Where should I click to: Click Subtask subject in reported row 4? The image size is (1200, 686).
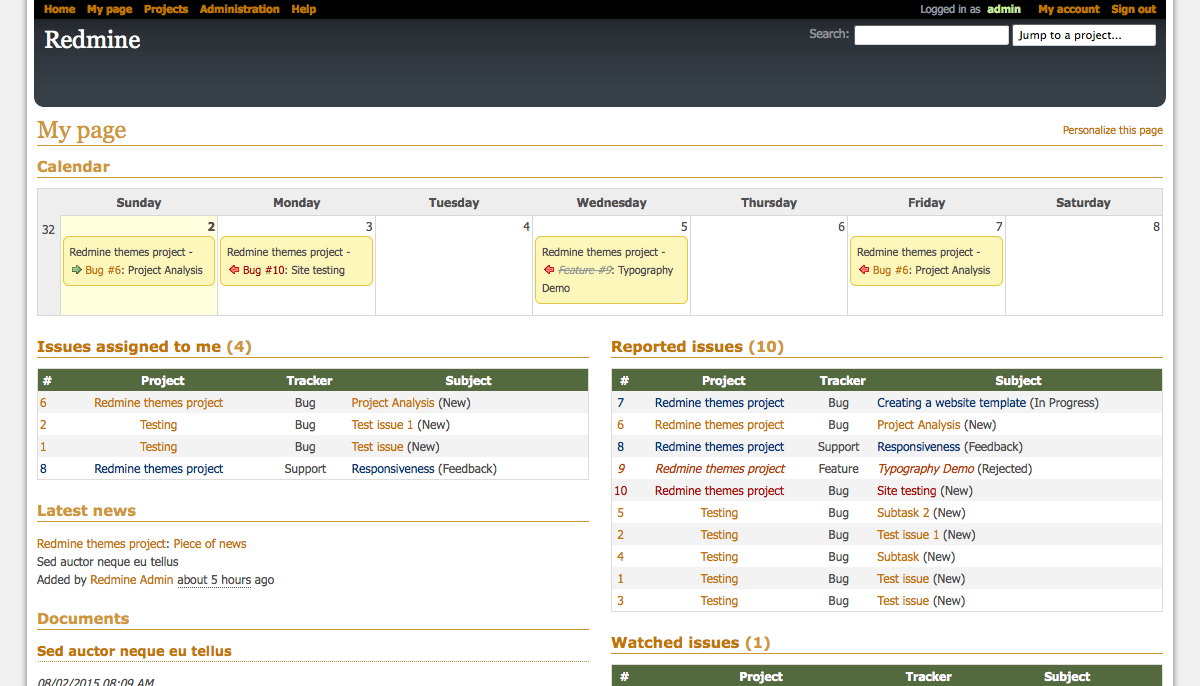point(898,557)
